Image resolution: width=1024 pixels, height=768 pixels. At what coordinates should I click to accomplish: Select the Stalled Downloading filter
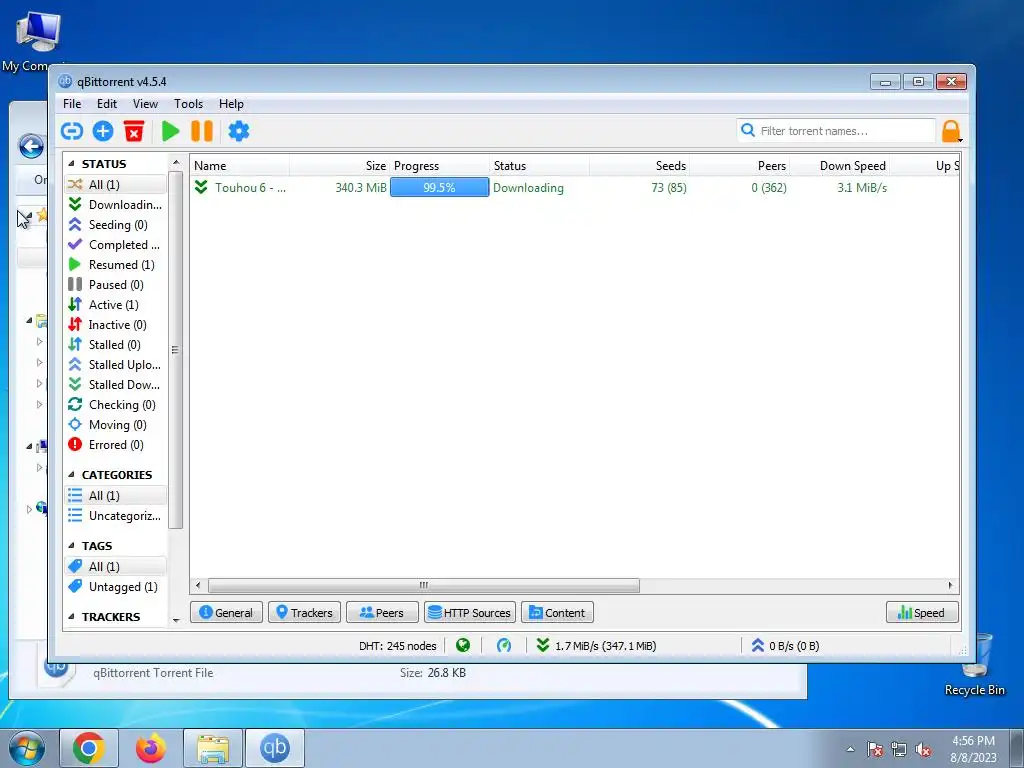click(x=116, y=385)
